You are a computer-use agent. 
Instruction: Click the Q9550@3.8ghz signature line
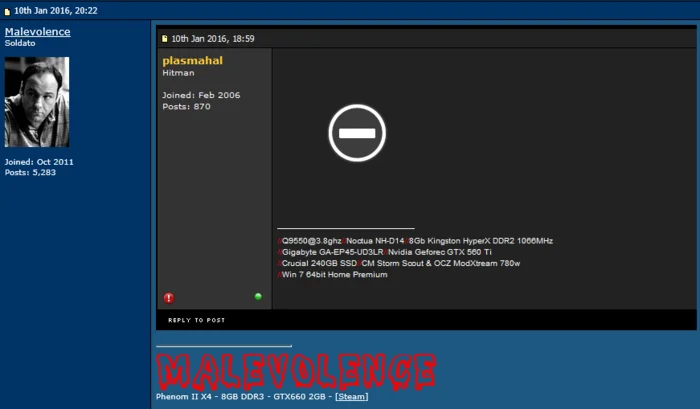coord(415,241)
